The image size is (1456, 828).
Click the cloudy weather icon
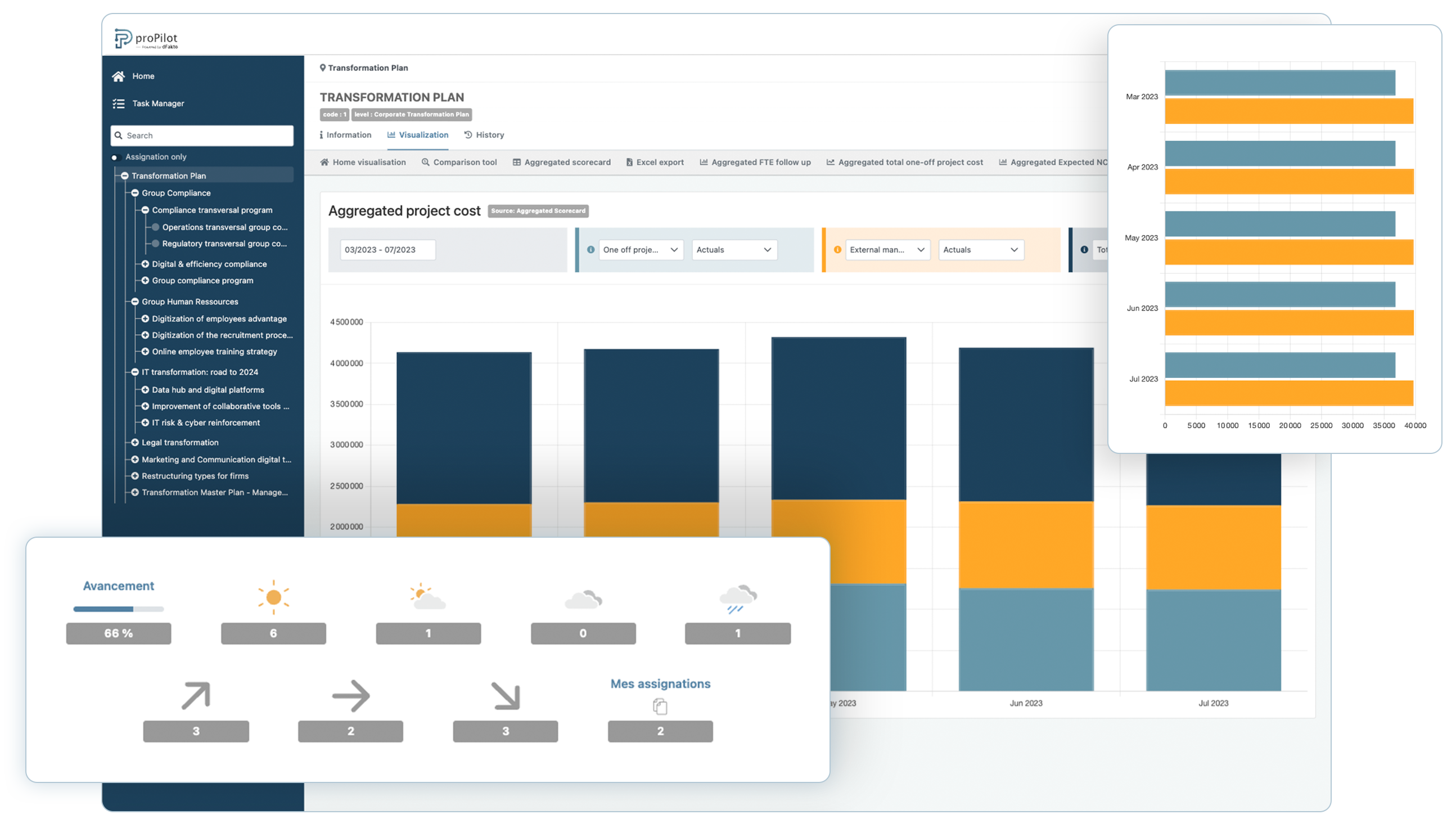583,600
